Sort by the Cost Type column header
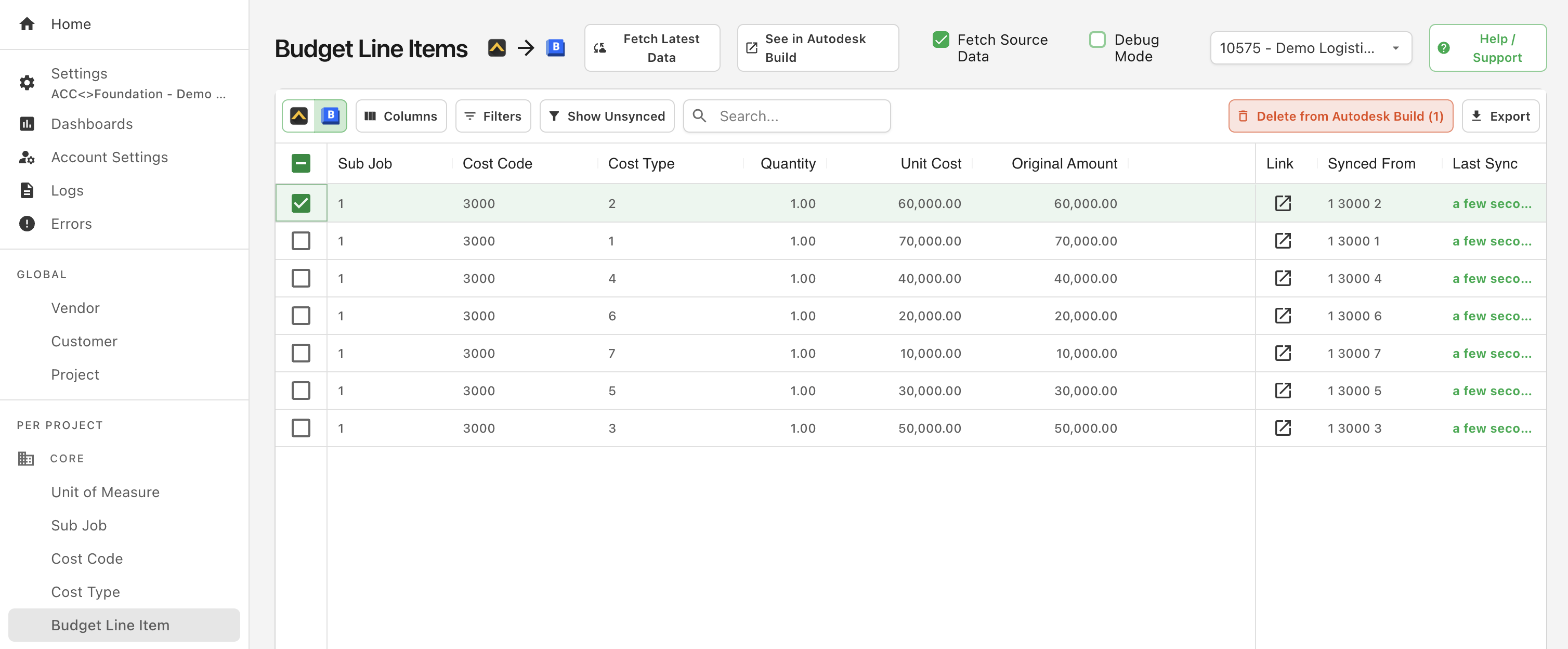This screenshot has height=649, width=1568. click(641, 163)
